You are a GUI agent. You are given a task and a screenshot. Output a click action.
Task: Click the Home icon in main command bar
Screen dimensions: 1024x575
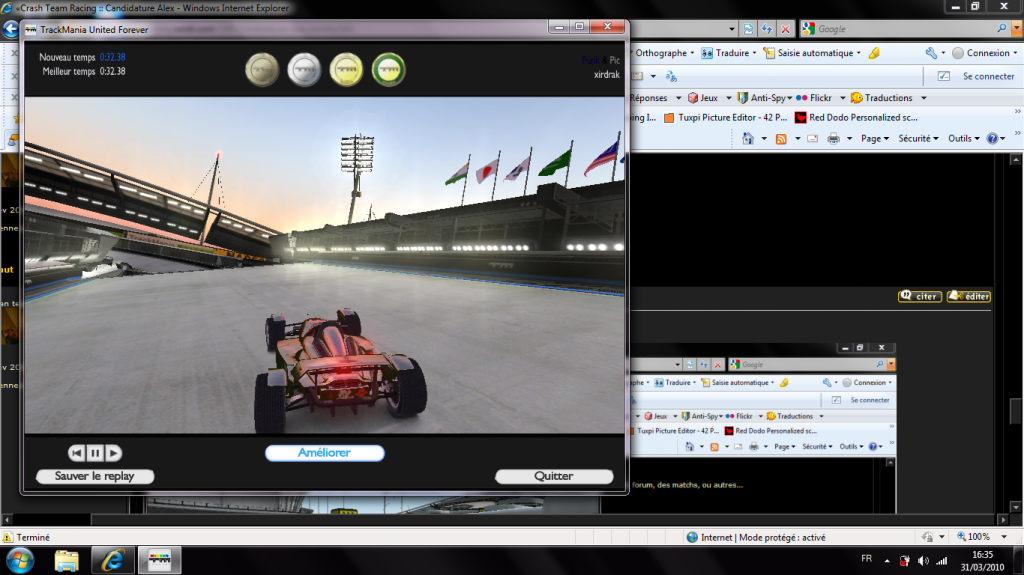click(748, 139)
